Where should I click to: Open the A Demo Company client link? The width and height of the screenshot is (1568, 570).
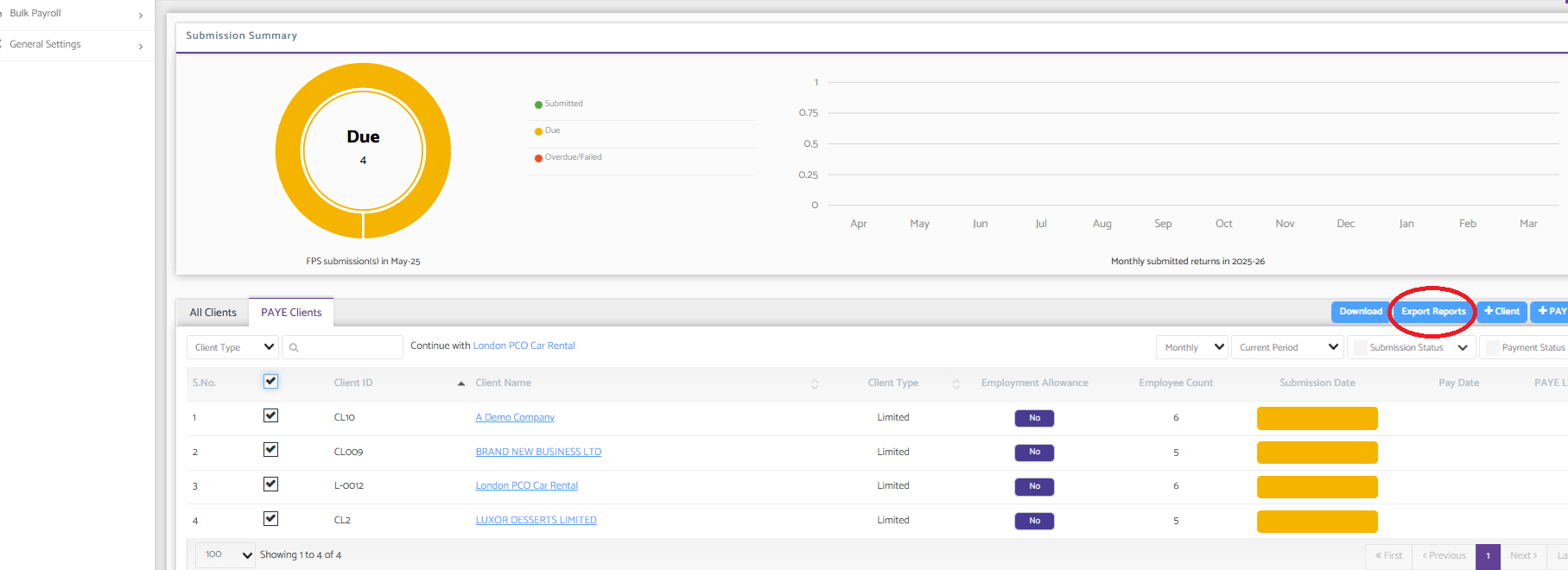(515, 417)
